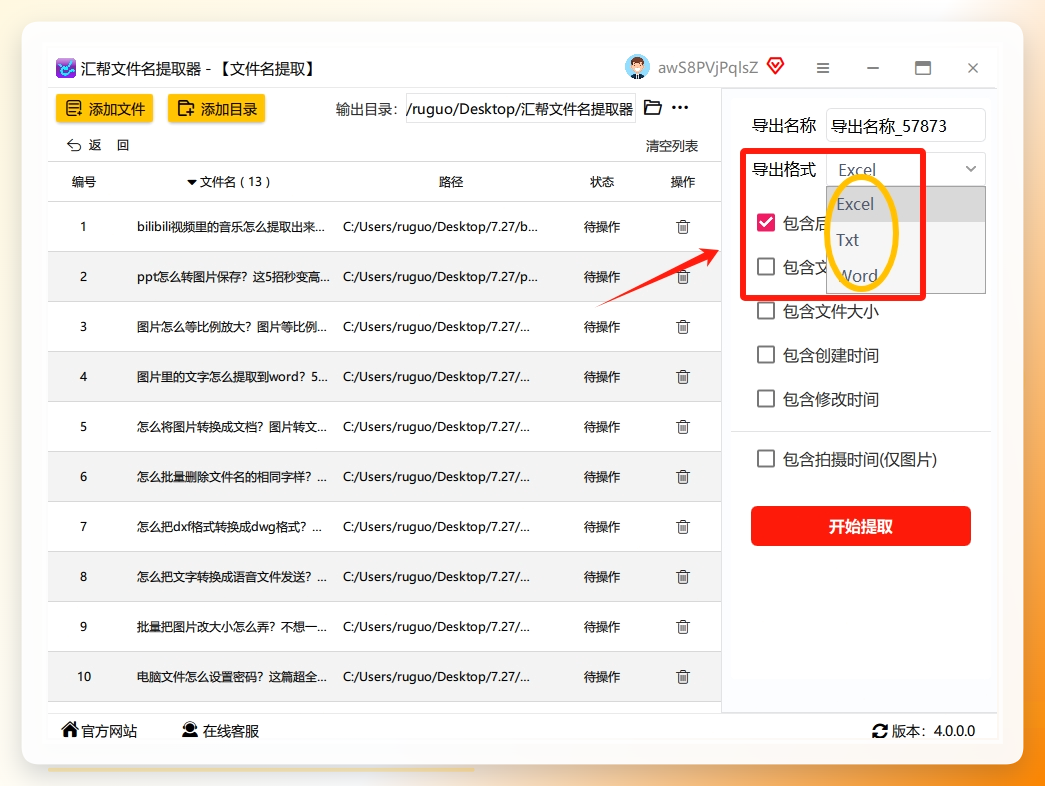Uncheck the first checked 包含 checkbox

tap(766, 222)
